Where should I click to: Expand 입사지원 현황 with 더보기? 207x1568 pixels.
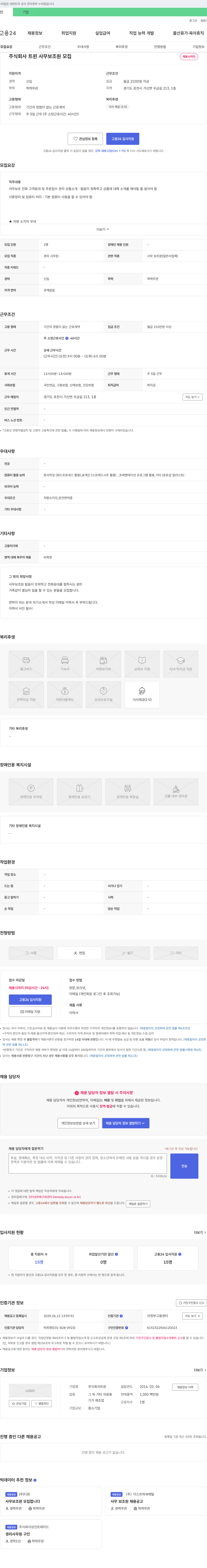point(200,1233)
